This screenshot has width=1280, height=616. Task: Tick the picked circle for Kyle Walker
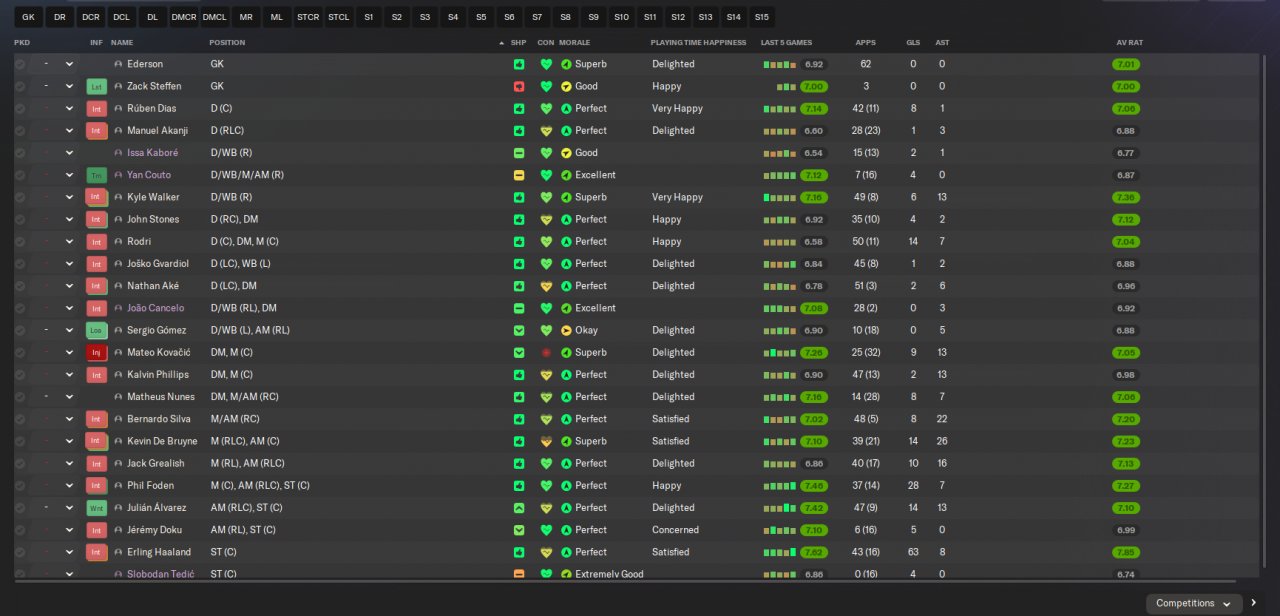coord(20,197)
